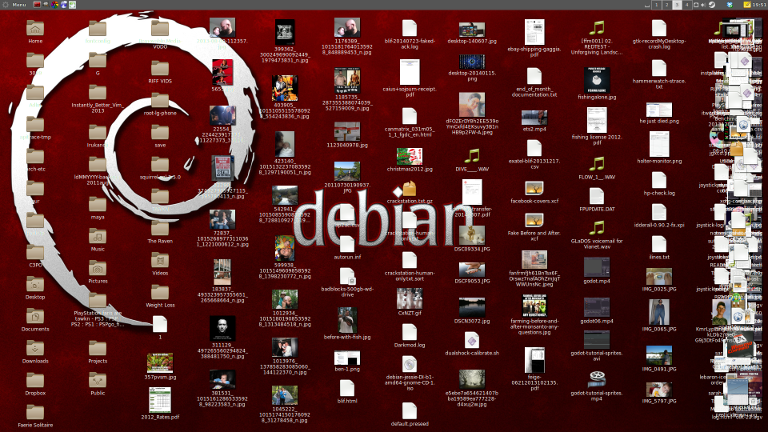The image size is (768, 432).
Task: Select the badblocks-500gb-wd-drive file icon
Action: tap(347, 276)
